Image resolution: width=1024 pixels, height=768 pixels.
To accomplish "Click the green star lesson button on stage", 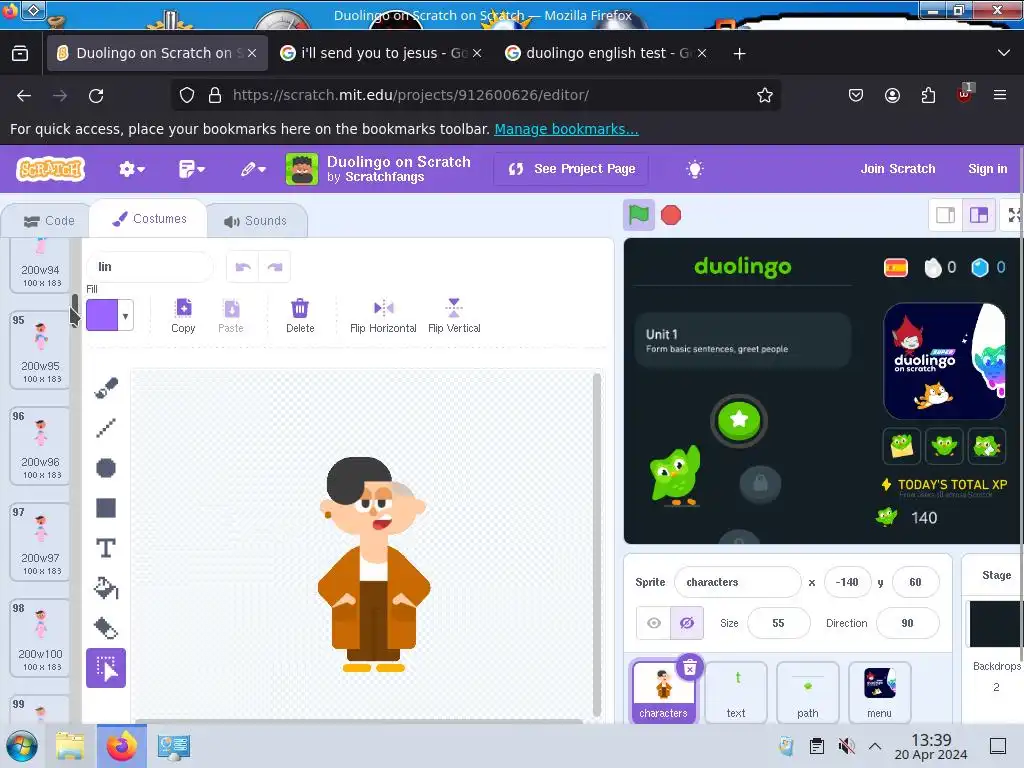I will click(x=739, y=420).
